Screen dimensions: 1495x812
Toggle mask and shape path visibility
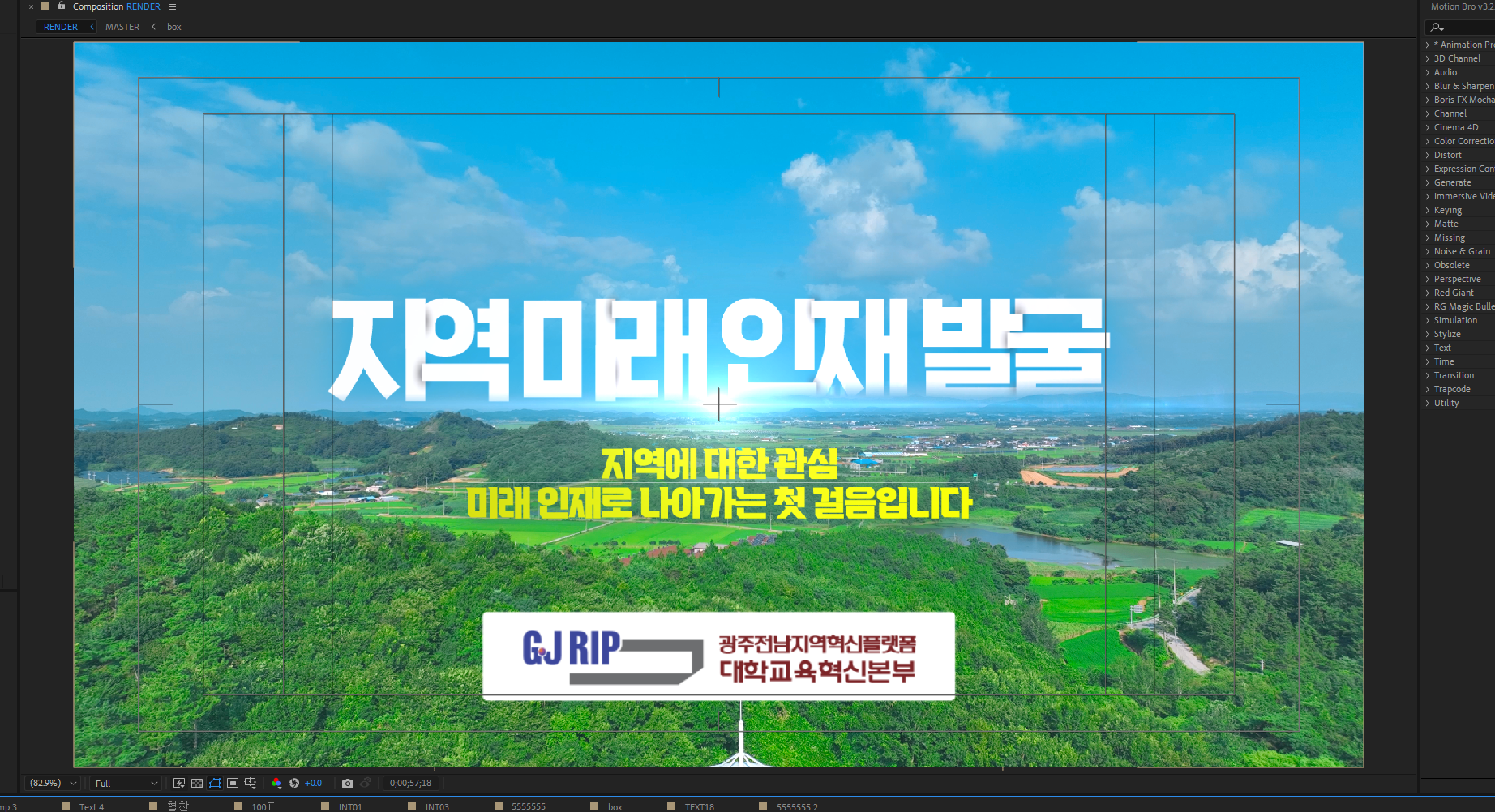pos(215,783)
